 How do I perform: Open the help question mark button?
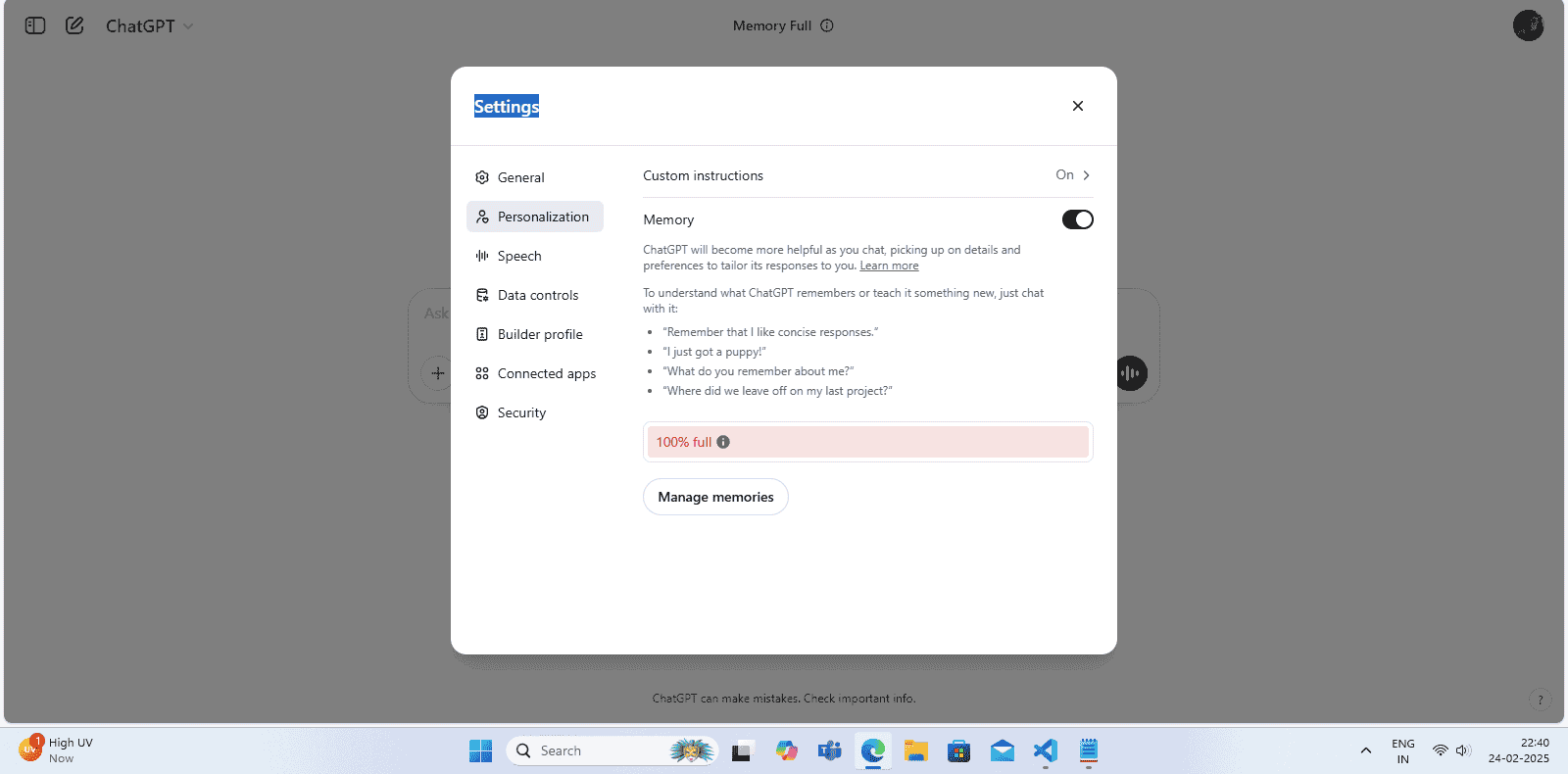tap(1540, 700)
